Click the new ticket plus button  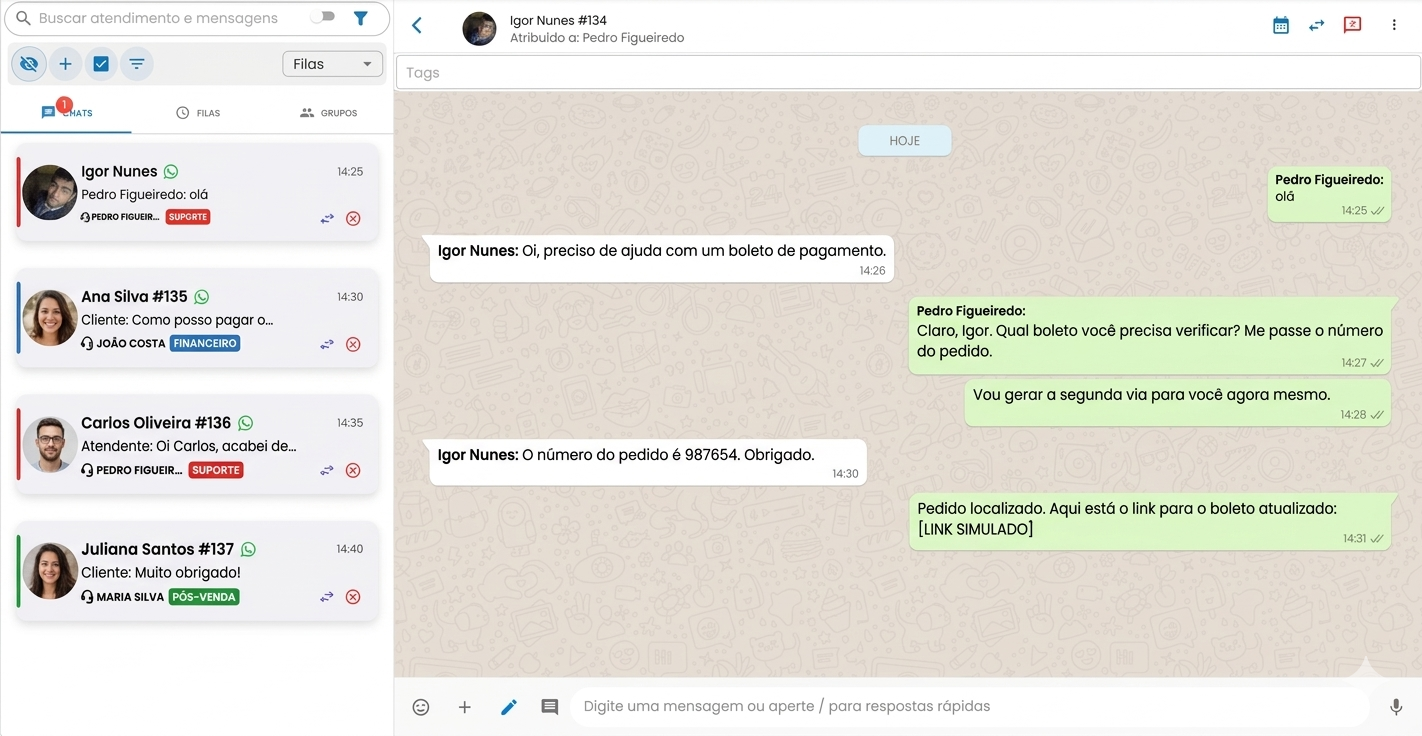coord(65,64)
